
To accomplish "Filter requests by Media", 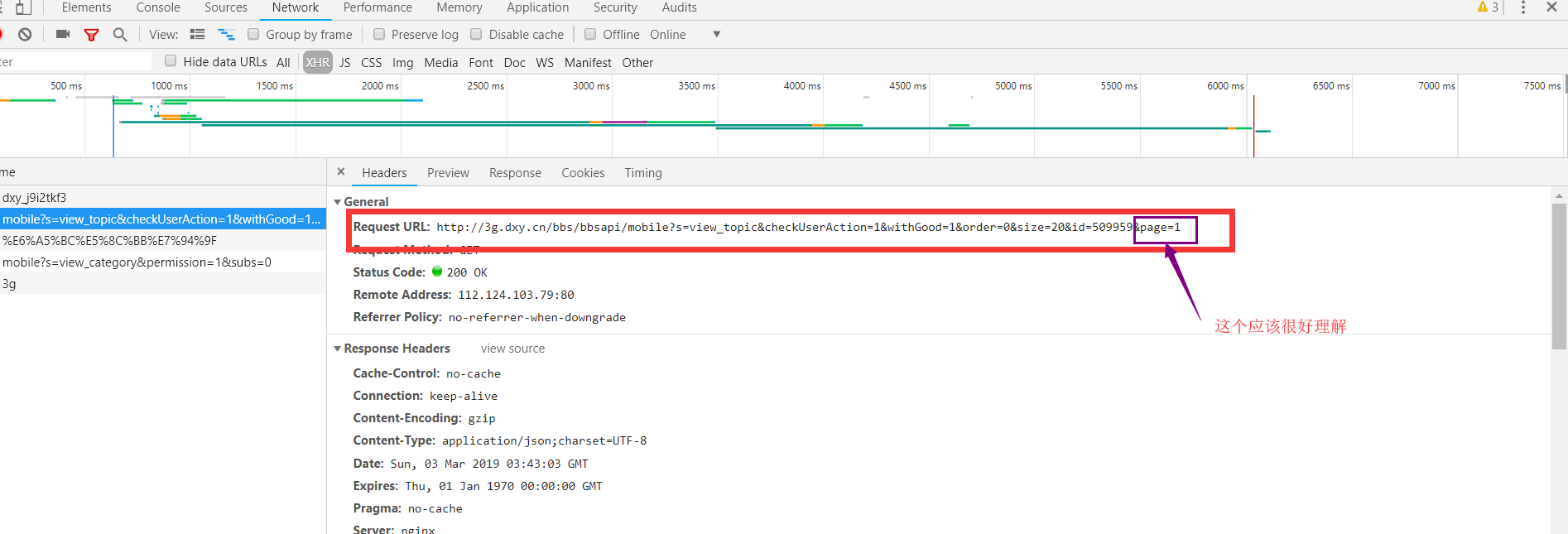I will 440,63.
